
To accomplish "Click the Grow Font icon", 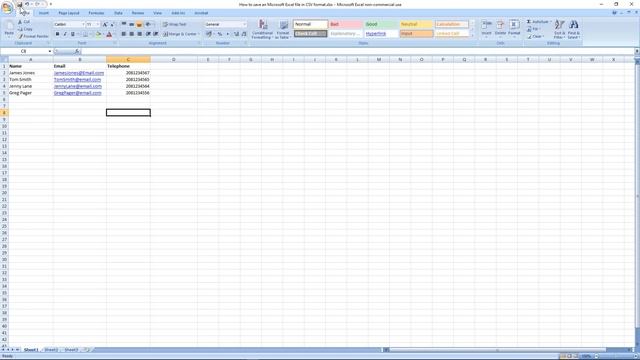I will point(105,24).
